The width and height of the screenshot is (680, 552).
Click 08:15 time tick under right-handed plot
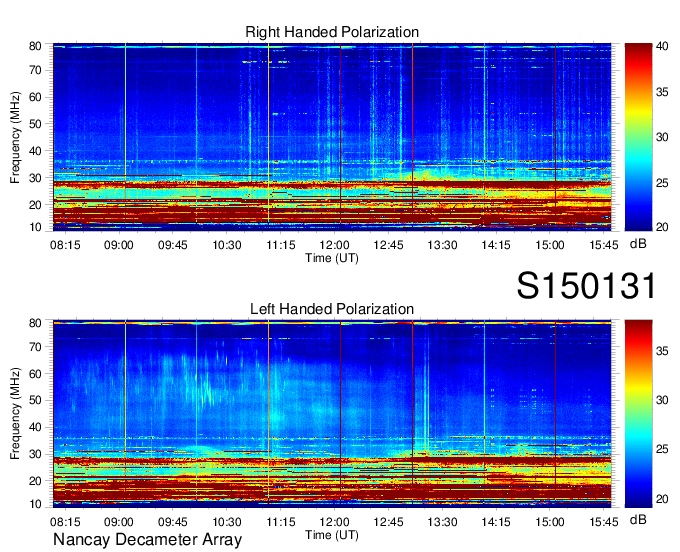(65, 245)
